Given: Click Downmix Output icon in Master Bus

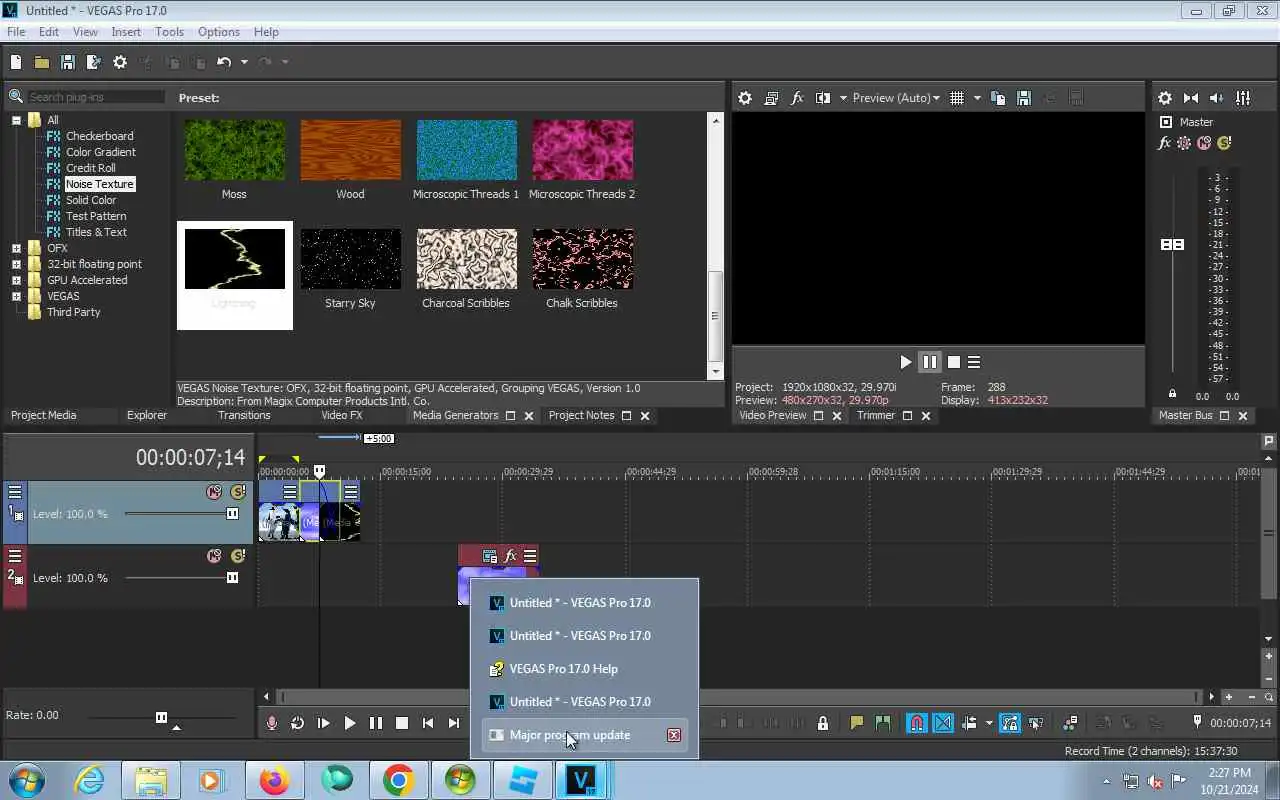Looking at the screenshot, I should pos(1191,98).
